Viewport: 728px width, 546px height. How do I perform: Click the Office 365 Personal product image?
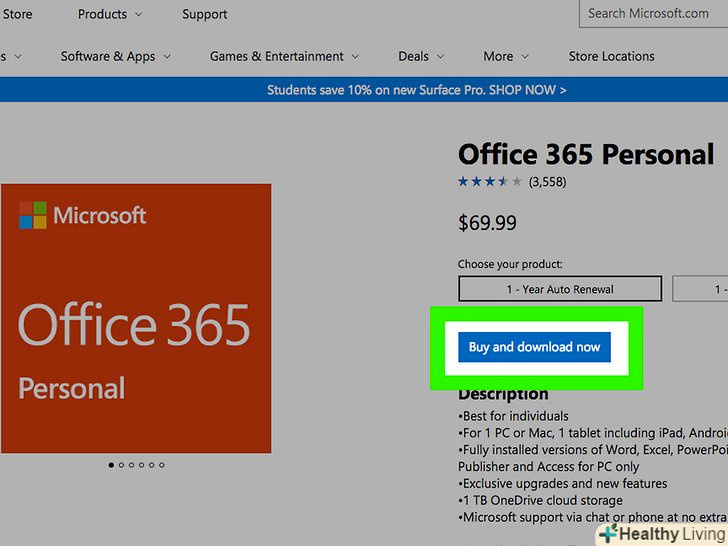(136, 318)
